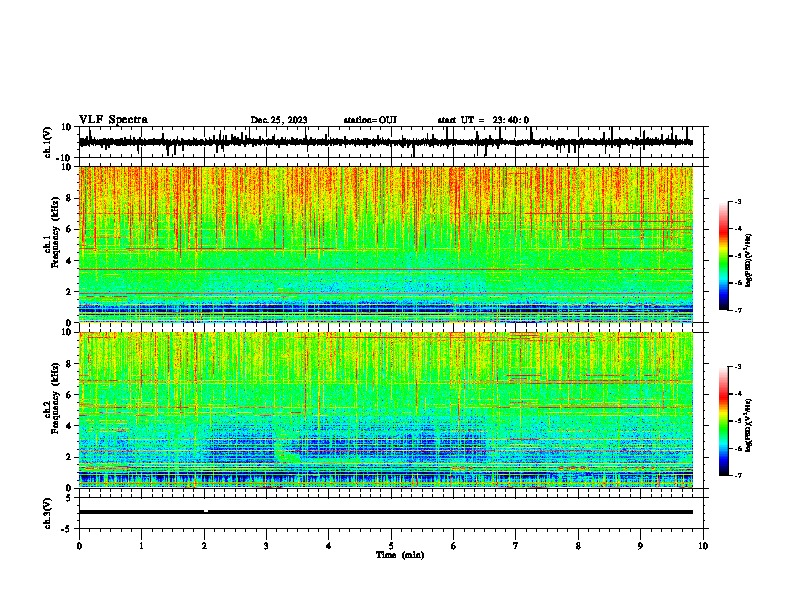Click ch.1 colorbar tick label '-7'
This screenshot has width=792, height=612.
tap(738, 311)
